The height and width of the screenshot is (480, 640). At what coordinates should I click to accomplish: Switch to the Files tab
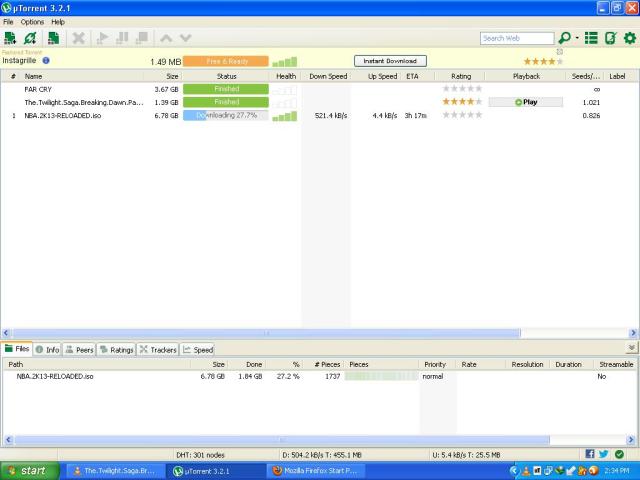pos(17,349)
